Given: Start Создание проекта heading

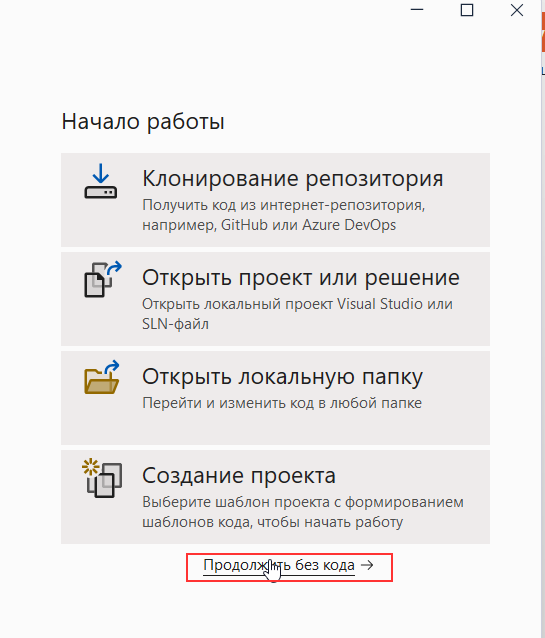Looking at the screenshot, I should click(x=239, y=475).
